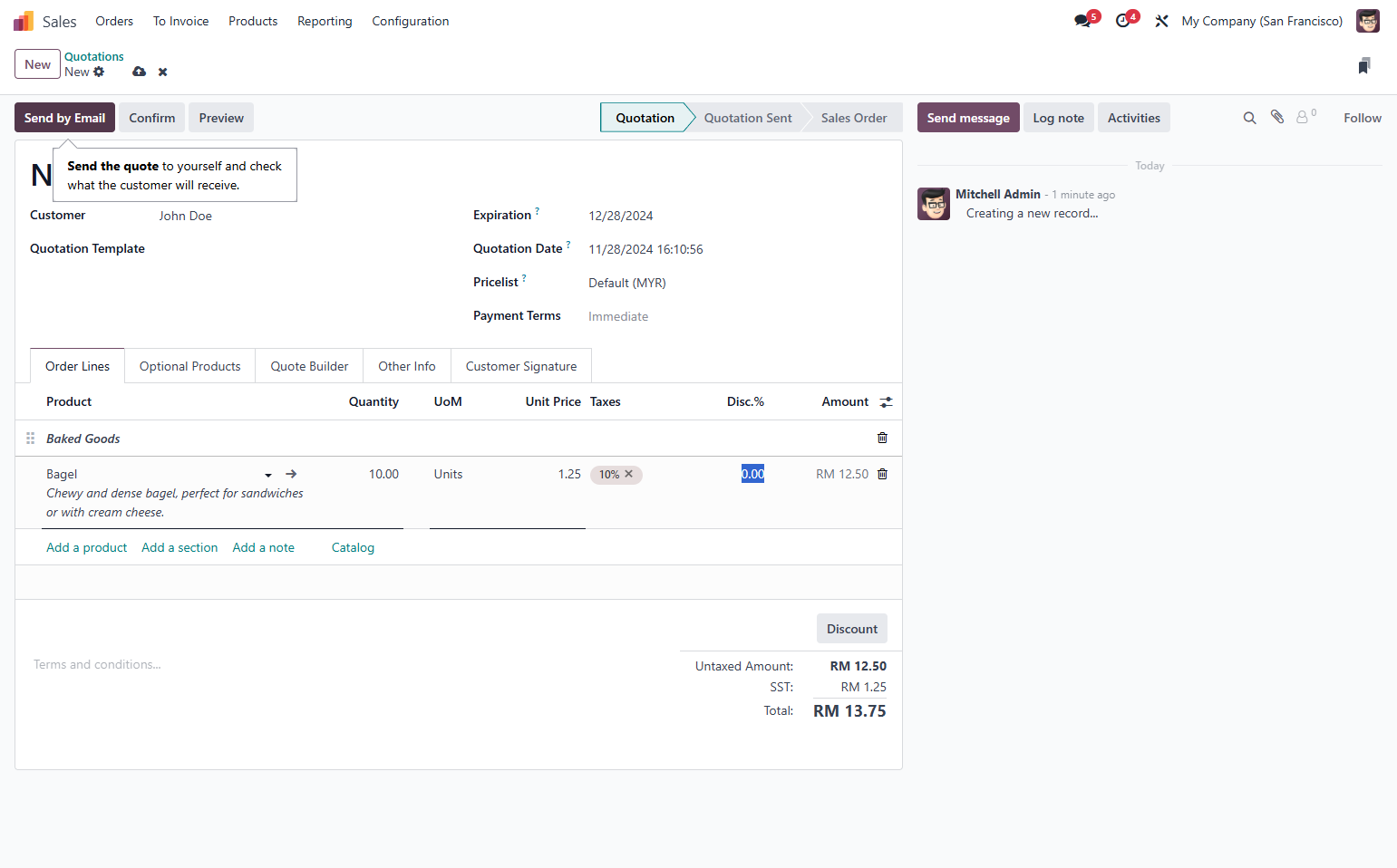Expand the Bagel product dropdown
1397x868 pixels.
(268, 475)
